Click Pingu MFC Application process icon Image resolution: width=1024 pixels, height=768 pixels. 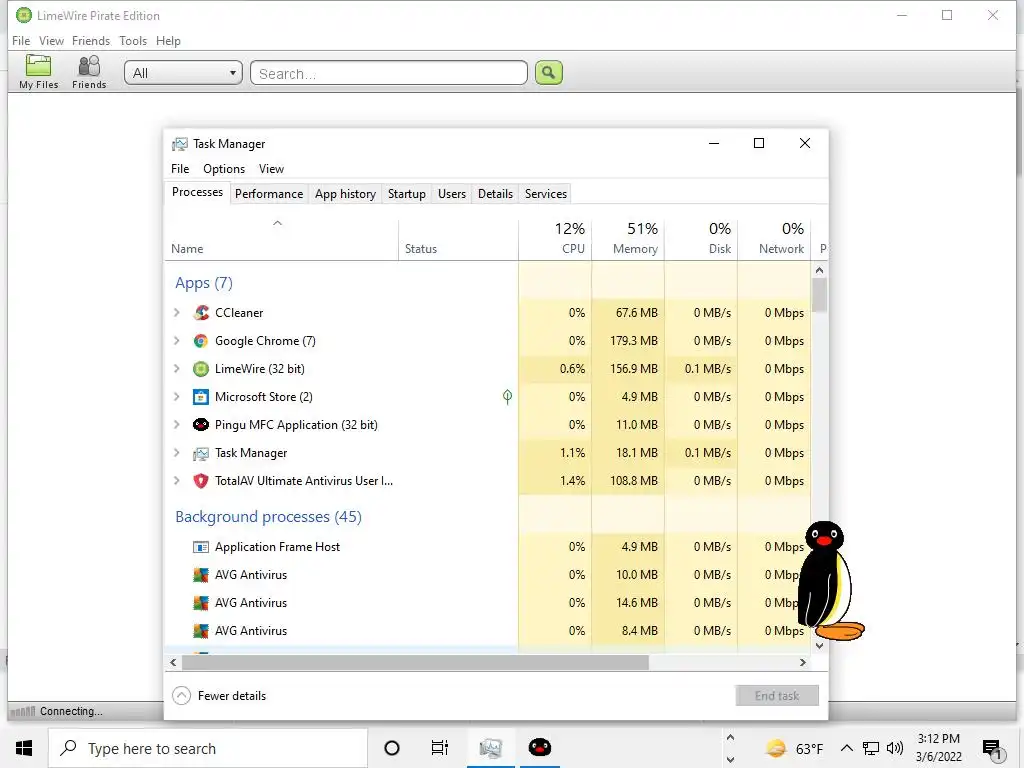point(201,425)
